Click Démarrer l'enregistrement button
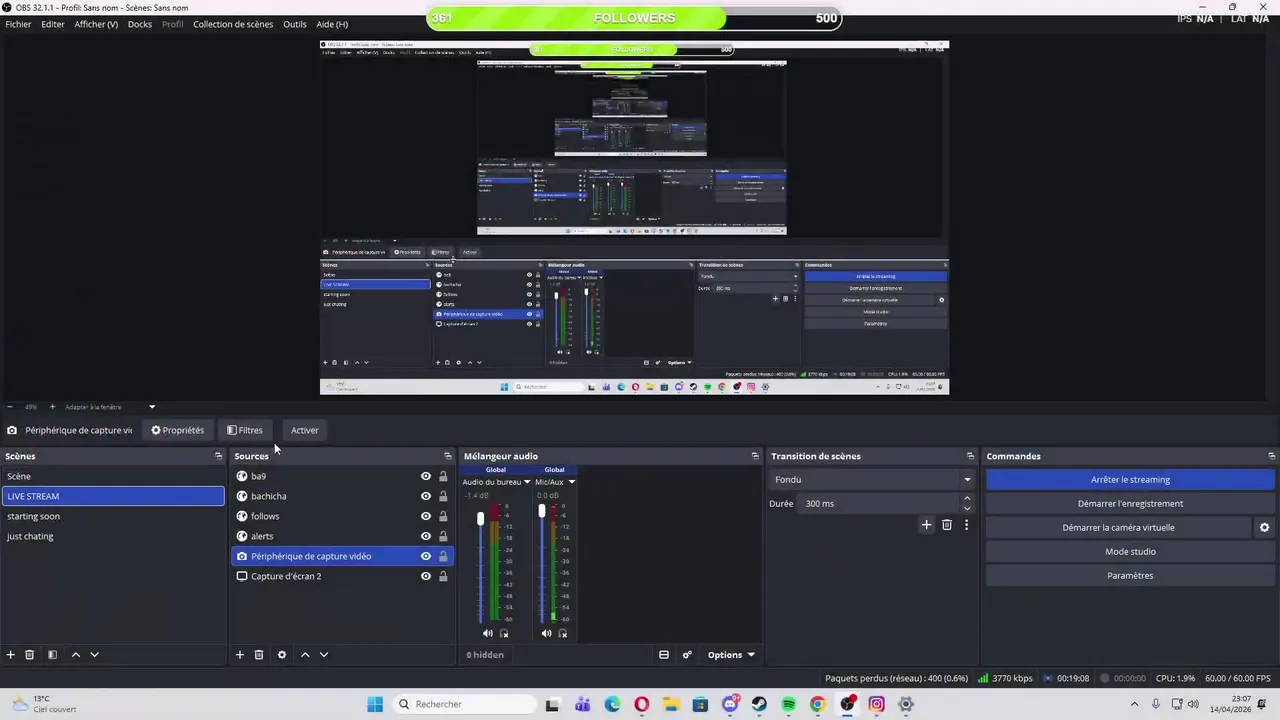The width and height of the screenshot is (1280, 720). tap(1130, 504)
